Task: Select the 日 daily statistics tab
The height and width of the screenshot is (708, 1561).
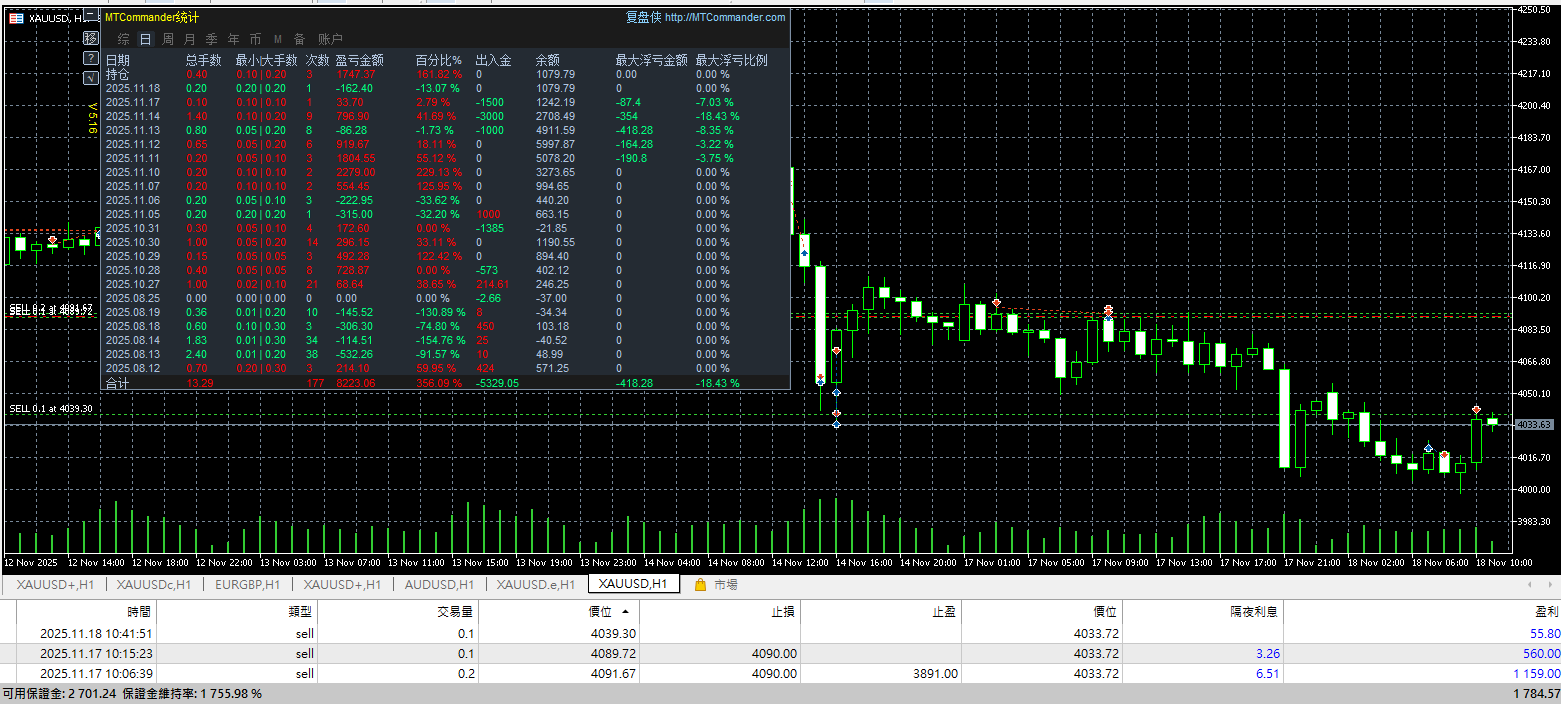Action: (145, 39)
